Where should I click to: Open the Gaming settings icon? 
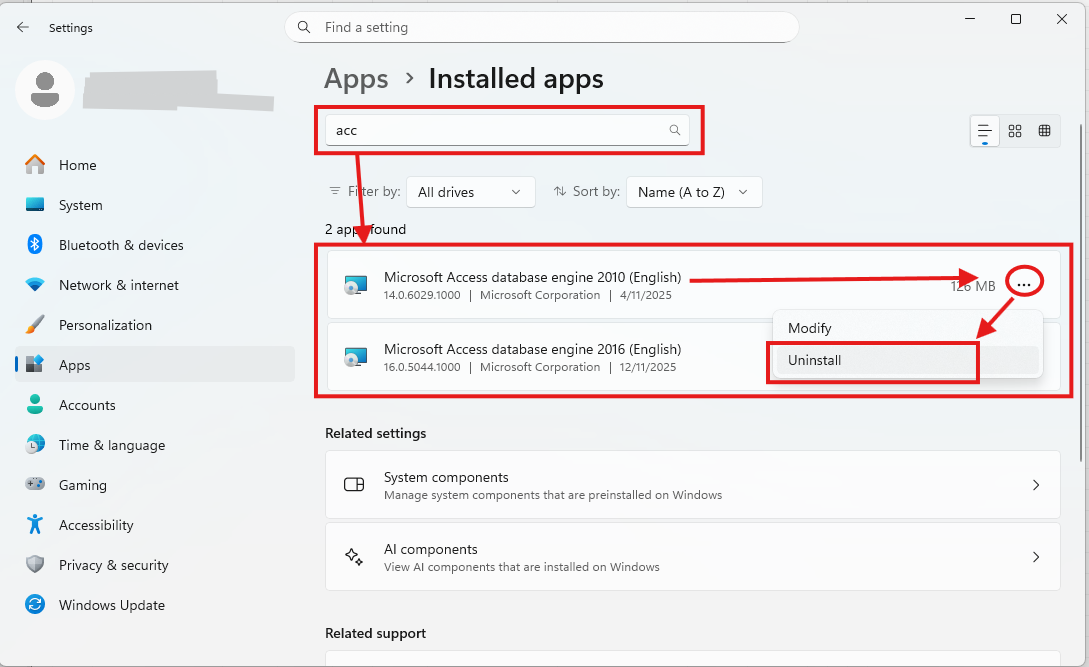point(34,485)
